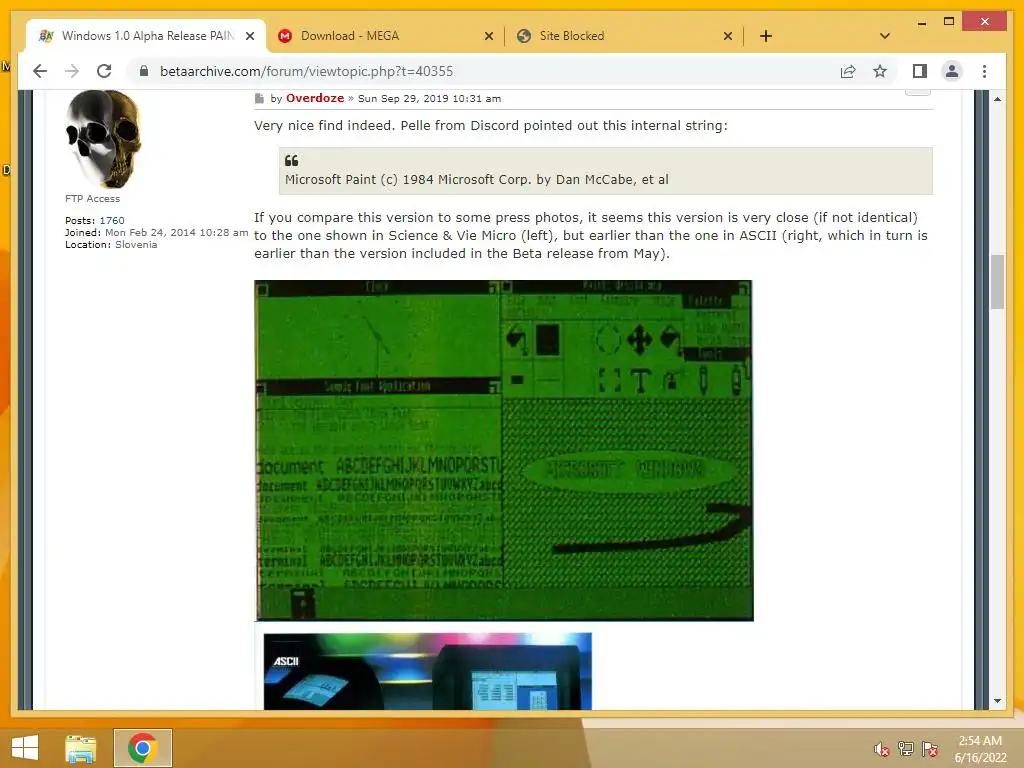1024x768 pixels.
Task: View site security lock info
Action: coord(144,71)
